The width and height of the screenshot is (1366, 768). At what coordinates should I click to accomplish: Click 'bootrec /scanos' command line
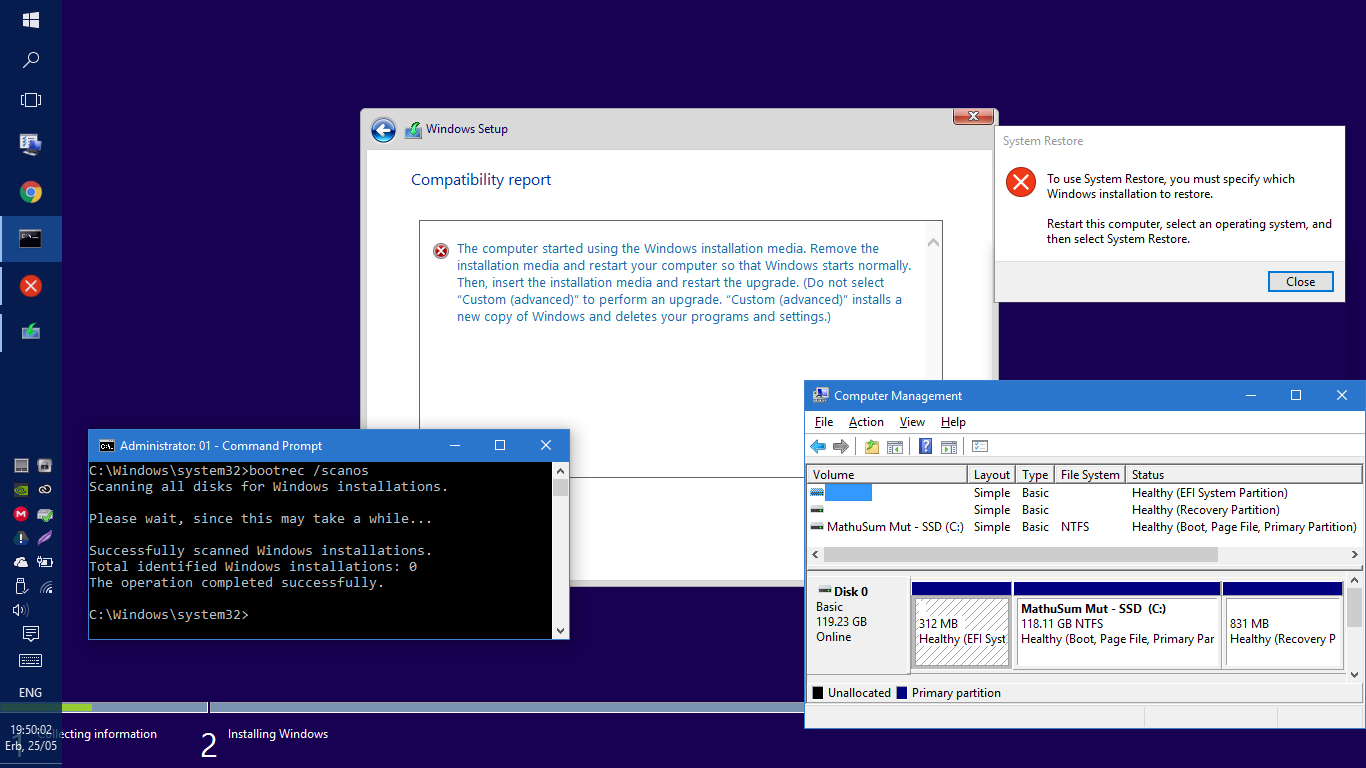click(229, 471)
